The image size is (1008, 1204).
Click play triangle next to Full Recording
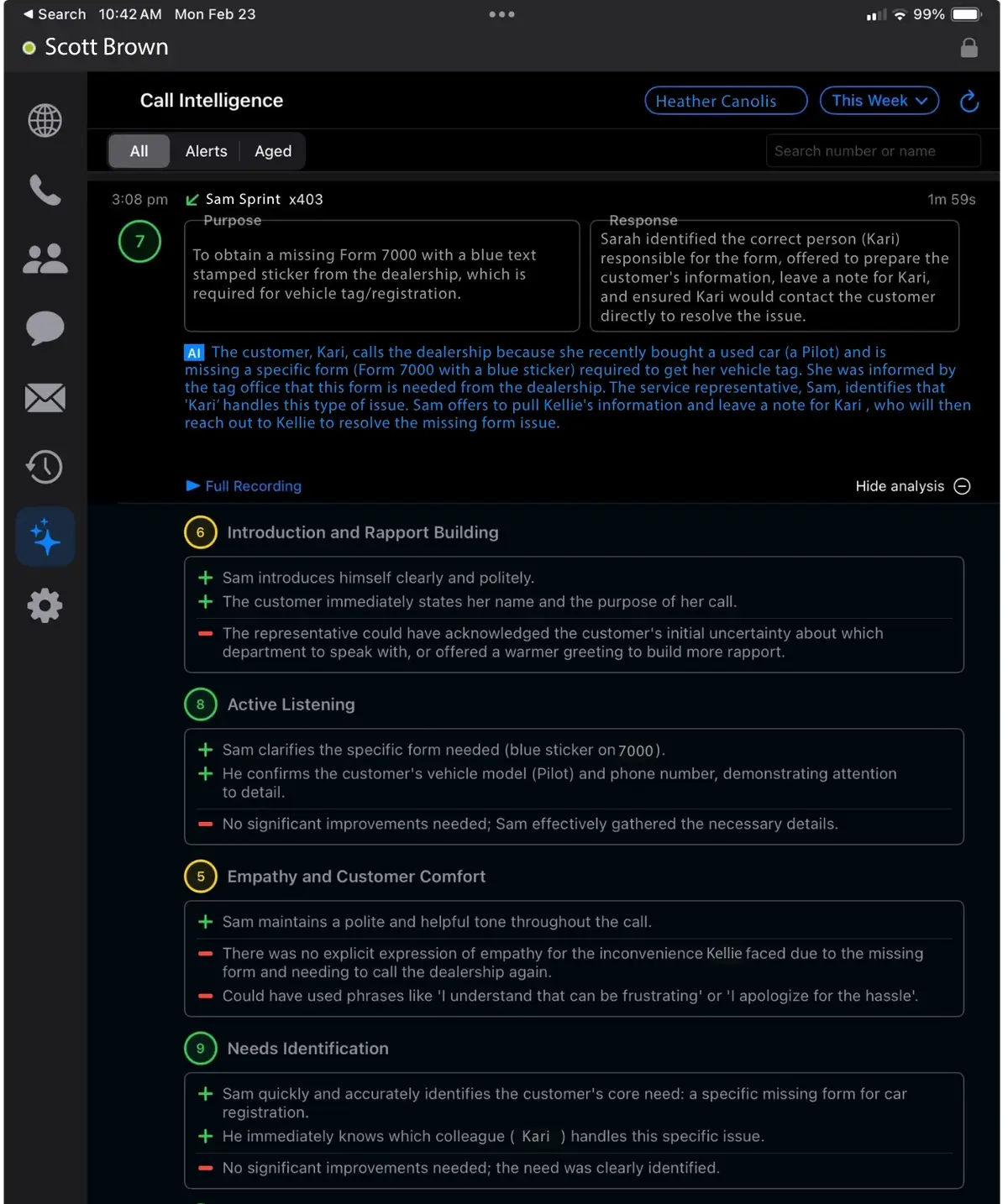pyautogui.click(x=192, y=485)
